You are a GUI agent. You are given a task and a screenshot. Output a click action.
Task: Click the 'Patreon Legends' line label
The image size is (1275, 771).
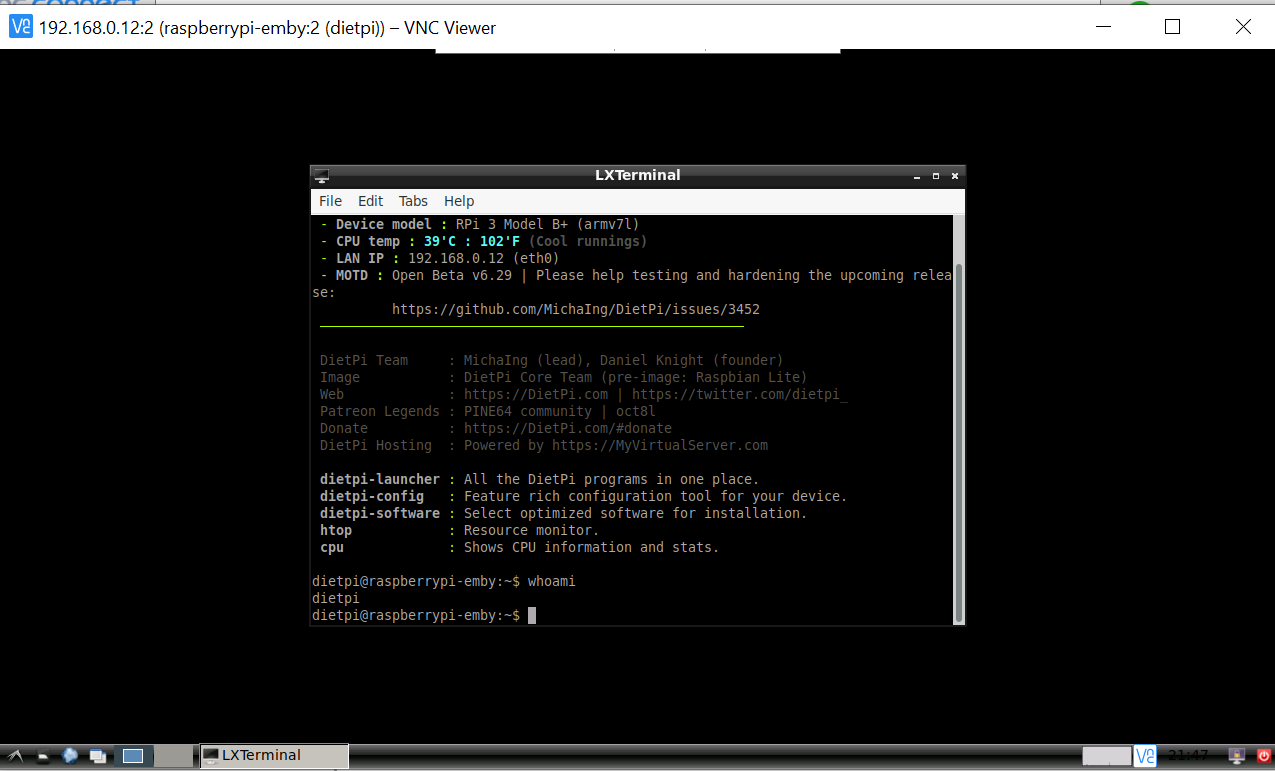[380, 411]
